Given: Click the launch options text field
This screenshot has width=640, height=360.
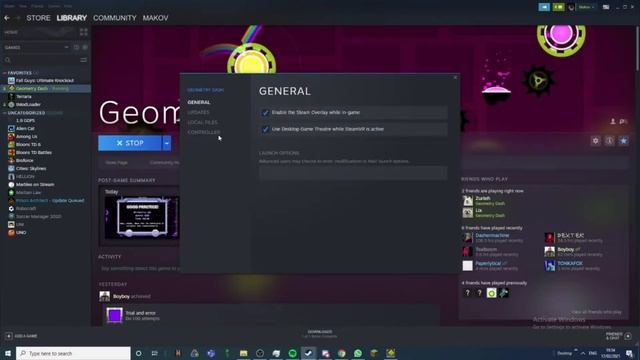Looking at the screenshot, I should tap(353, 173).
